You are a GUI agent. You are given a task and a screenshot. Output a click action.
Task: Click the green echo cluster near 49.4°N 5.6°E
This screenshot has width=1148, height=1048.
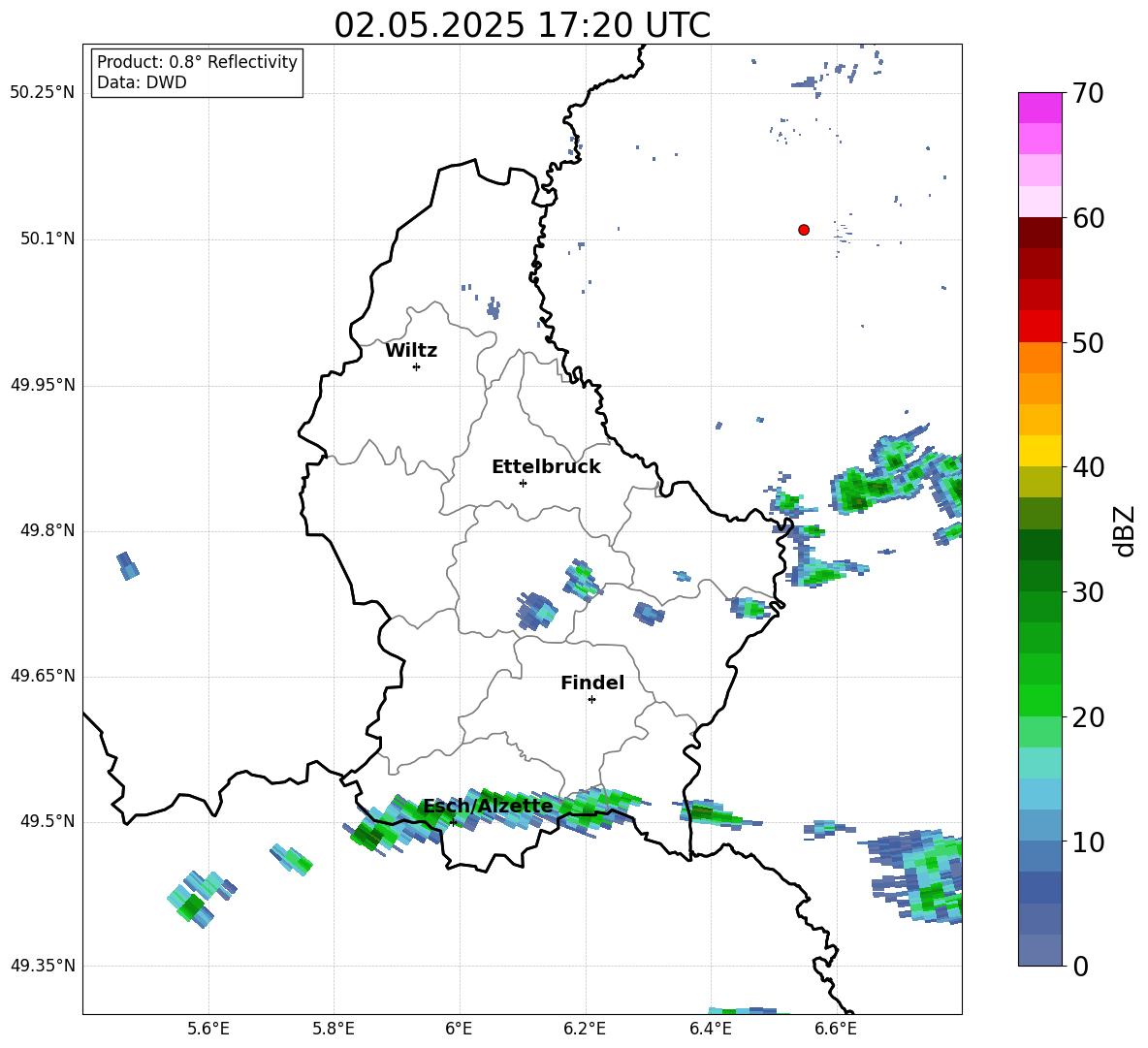click(x=201, y=898)
